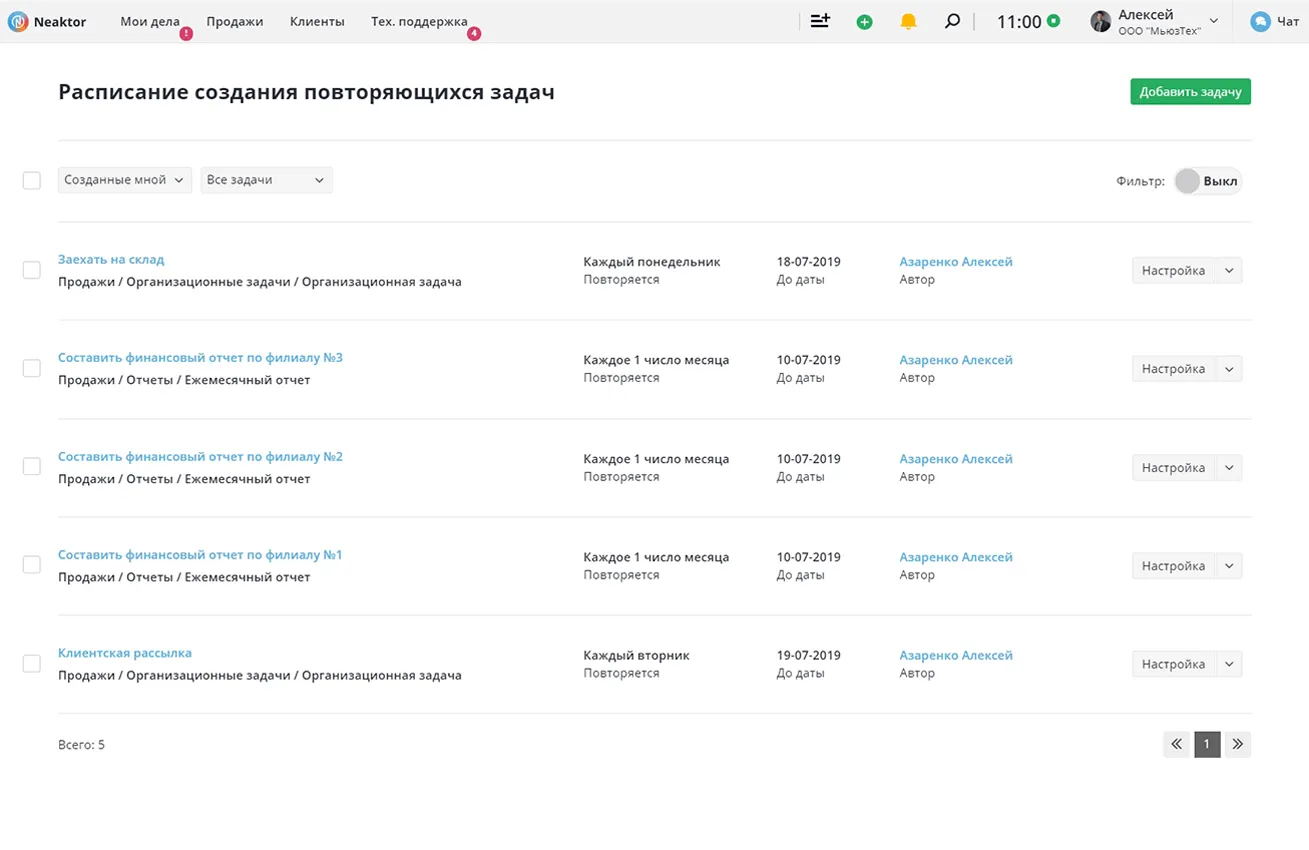Screen dimensions: 1309x850
Task: Open notifications bell icon
Action: 908,21
